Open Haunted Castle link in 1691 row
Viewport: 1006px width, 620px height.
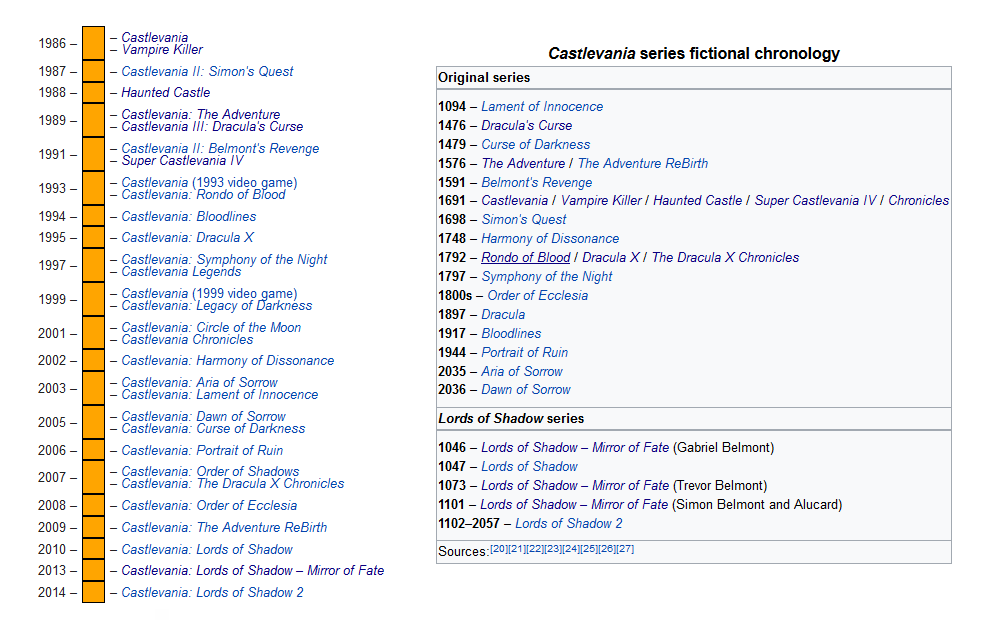[697, 201]
